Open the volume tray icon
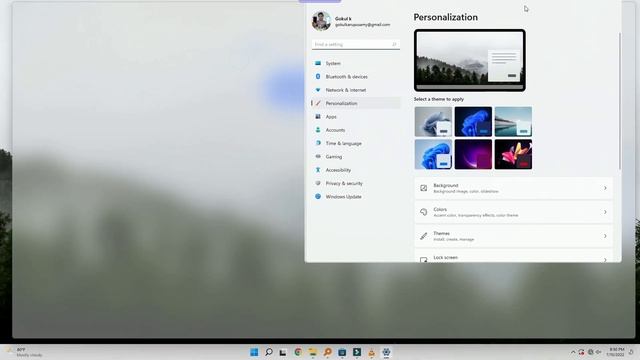 pyautogui.click(x=599, y=352)
